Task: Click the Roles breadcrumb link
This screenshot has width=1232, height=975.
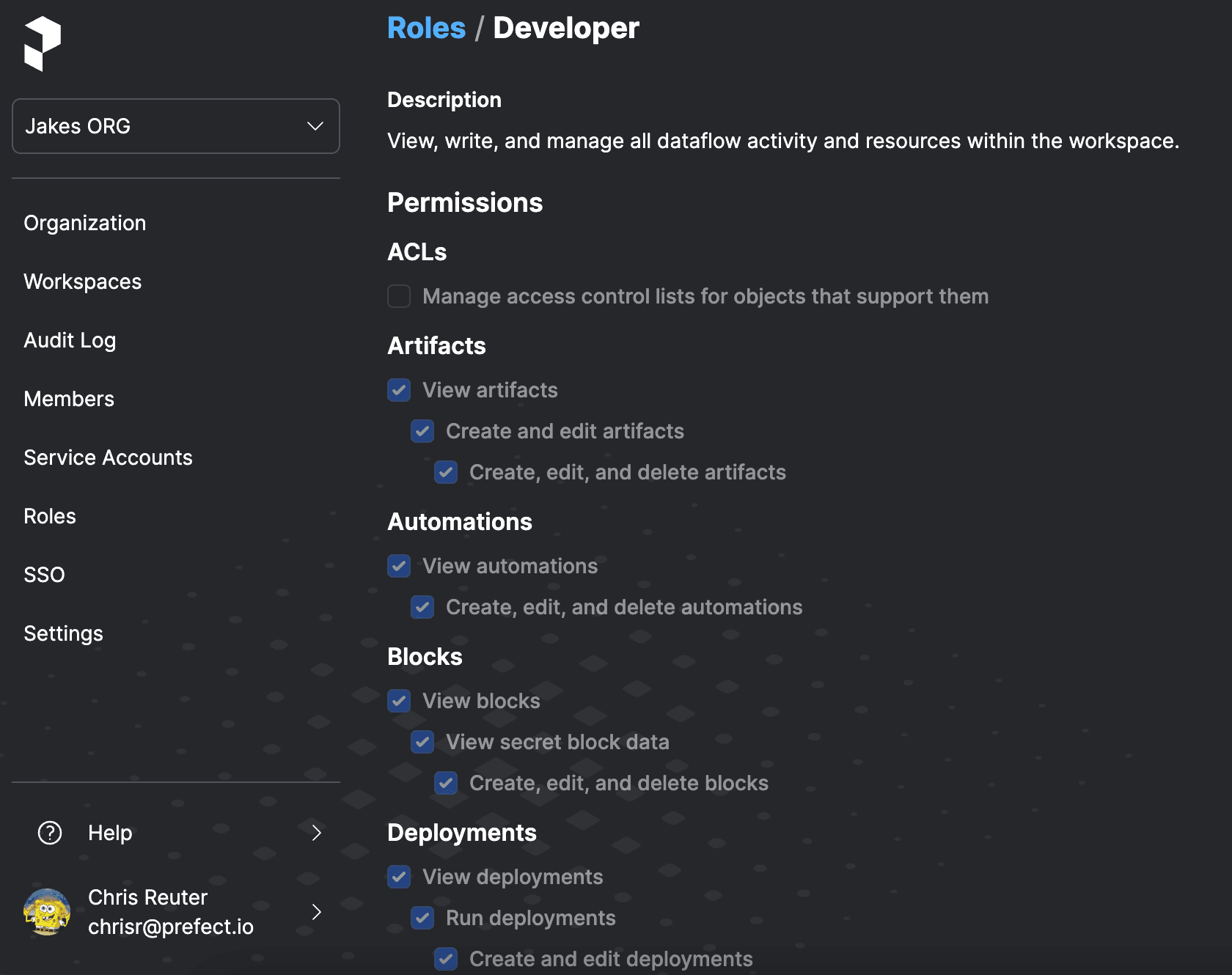Action: [x=426, y=28]
